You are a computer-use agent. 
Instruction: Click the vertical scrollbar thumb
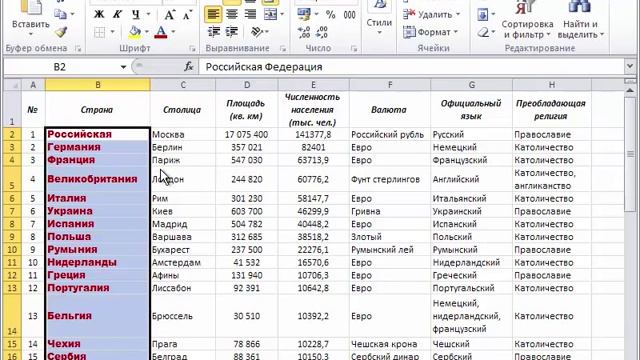[x=630, y=154]
